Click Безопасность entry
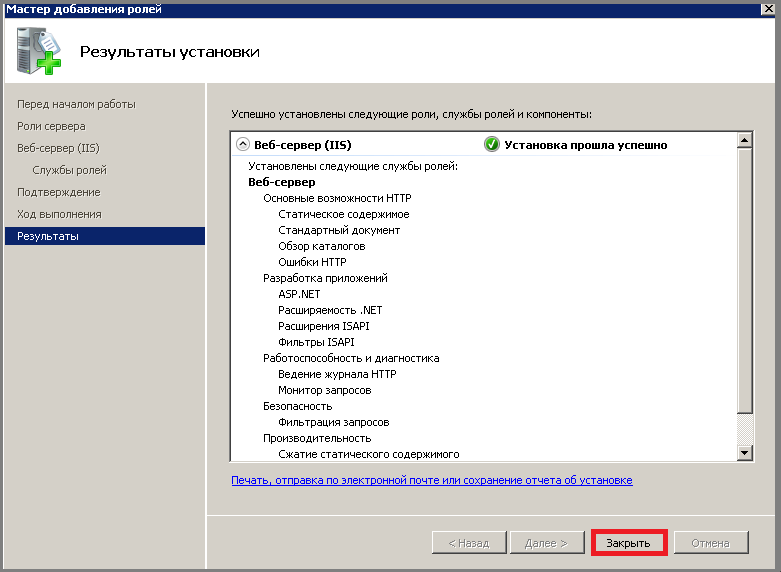 click(297, 406)
